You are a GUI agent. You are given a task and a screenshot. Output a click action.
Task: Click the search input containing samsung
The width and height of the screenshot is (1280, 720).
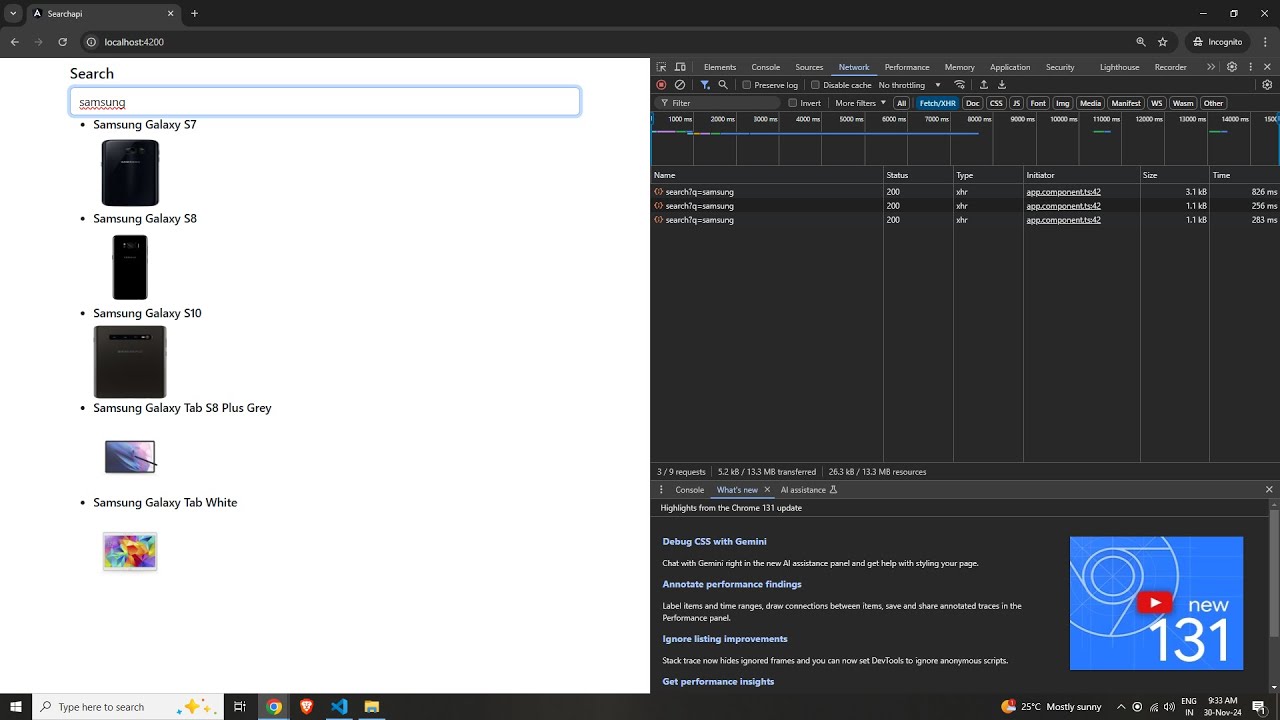(325, 102)
